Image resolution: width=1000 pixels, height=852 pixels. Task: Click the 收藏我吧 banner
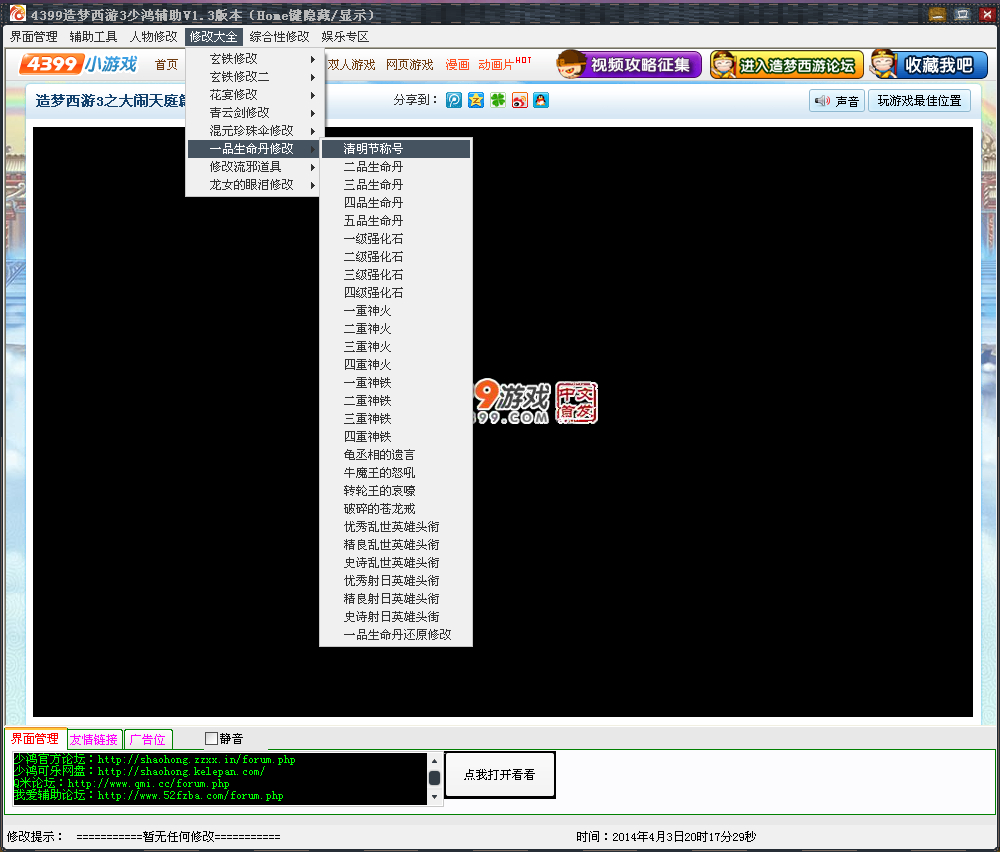(x=929, y=64)
